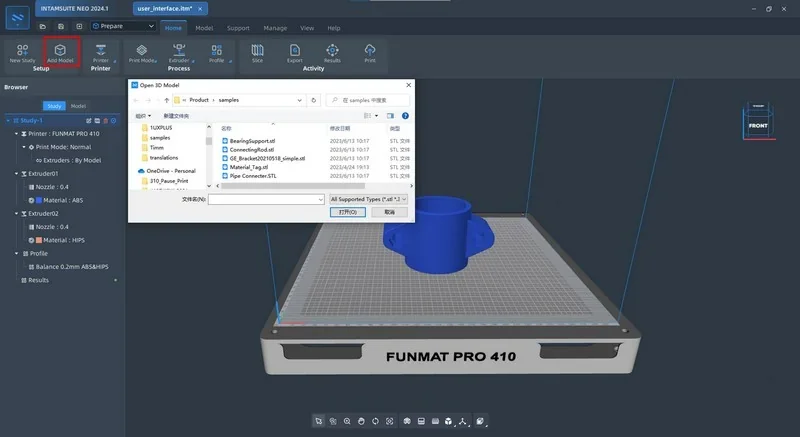Image resolution: width=800 pixels, height=437 pixels.
Task: Open the Model ribbon tab
Action: [x=204, y=28]
